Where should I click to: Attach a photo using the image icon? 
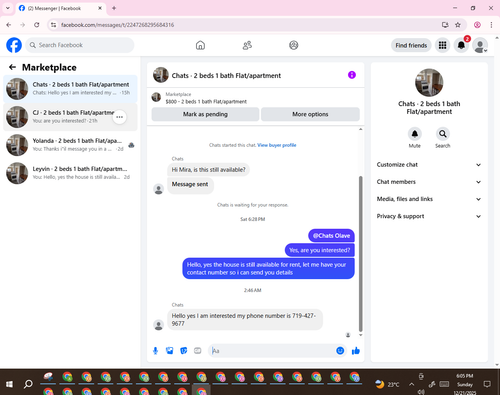pos(170,351)
